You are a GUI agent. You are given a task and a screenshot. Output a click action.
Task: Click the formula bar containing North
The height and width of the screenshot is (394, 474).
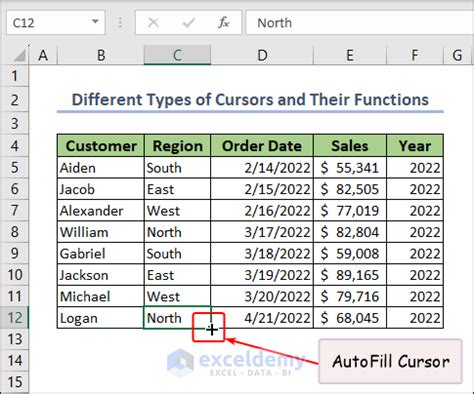tap(360, 23)
